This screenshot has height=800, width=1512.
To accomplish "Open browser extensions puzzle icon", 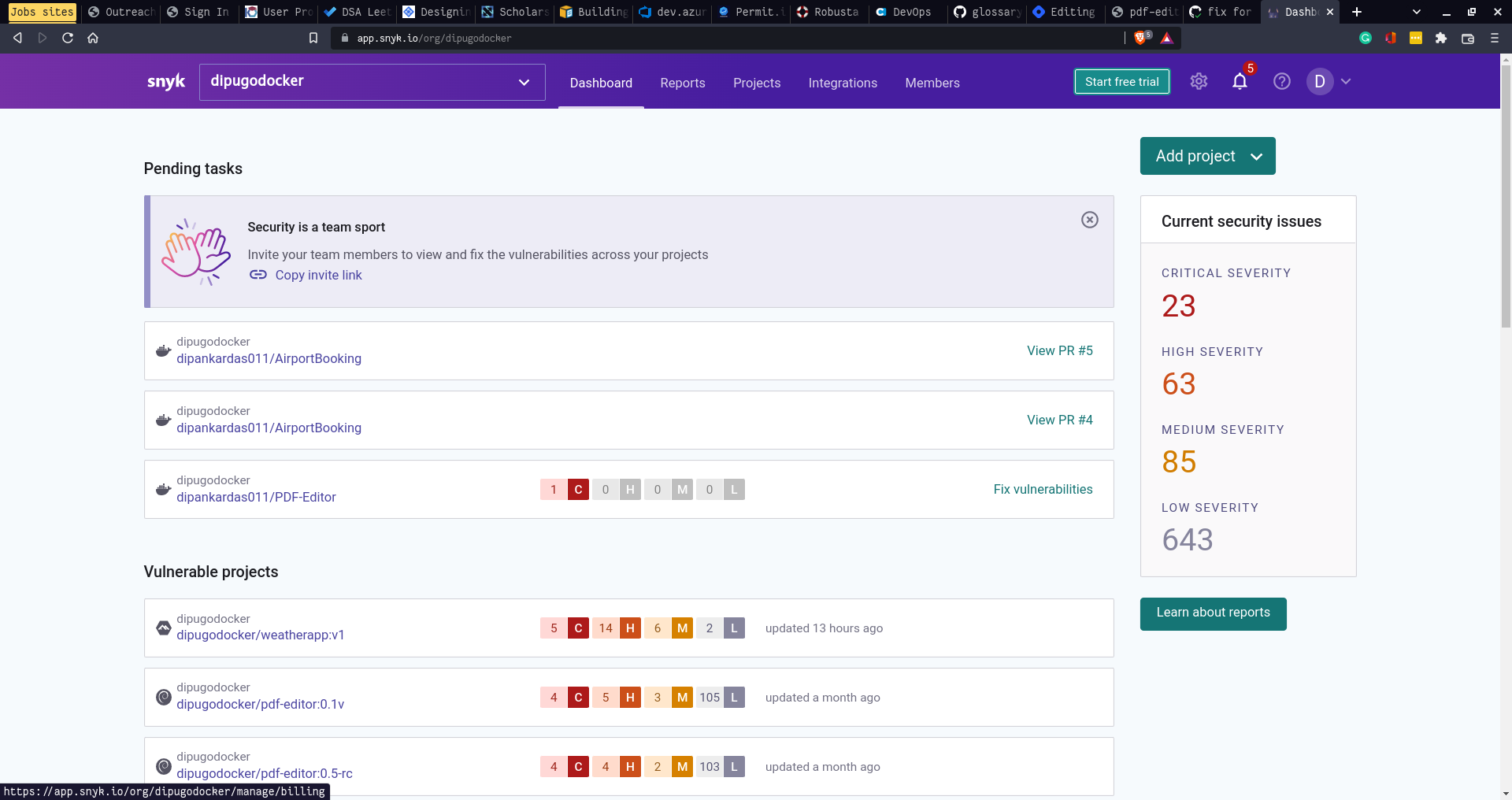I will pyautogui.click(x=1441, y=38).
